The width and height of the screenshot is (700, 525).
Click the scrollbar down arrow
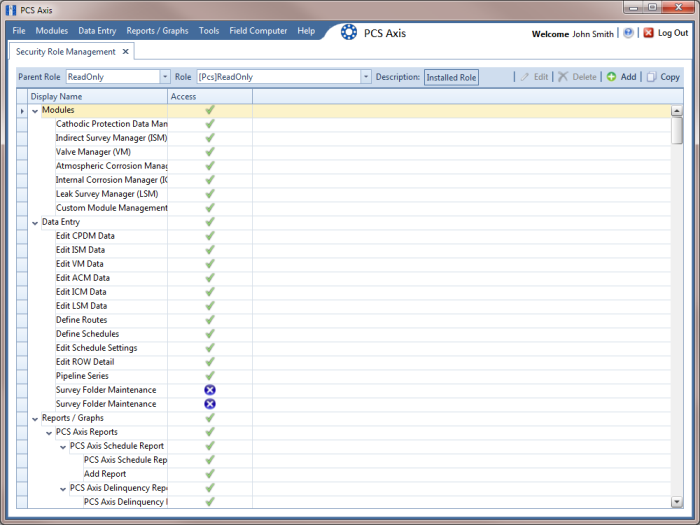(677, 502)
